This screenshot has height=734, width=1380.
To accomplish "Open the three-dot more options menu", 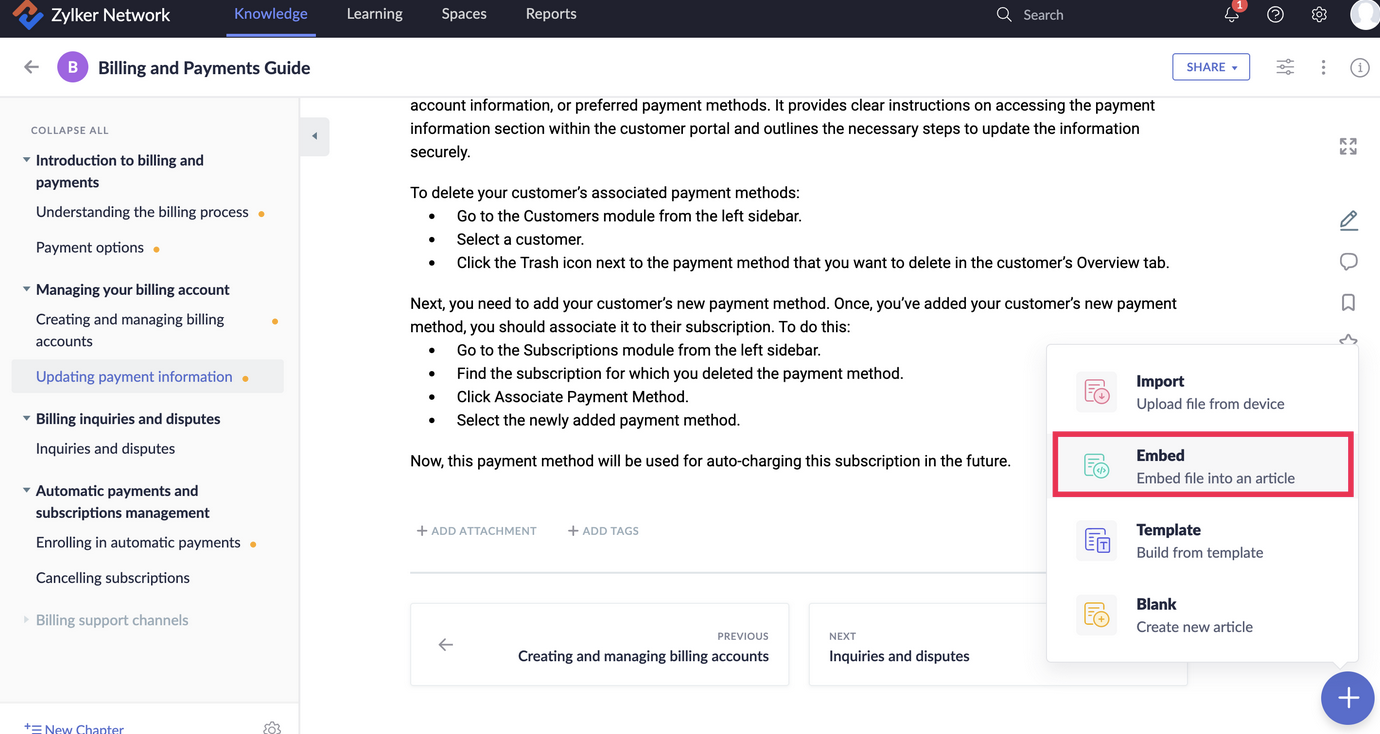I will pos(1323,67).
